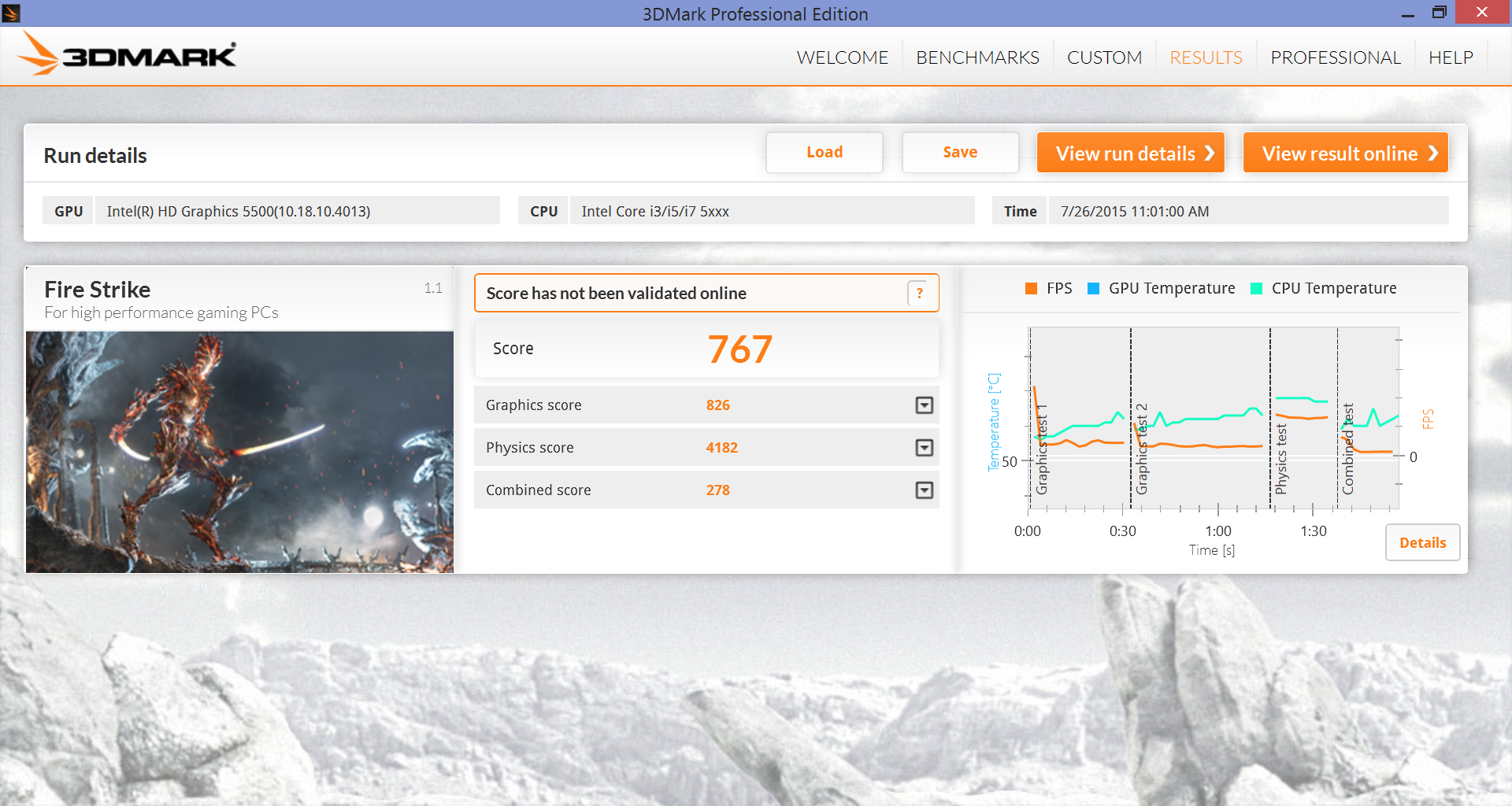Click the CPU Temperature green legend swatch
The image size is (1512, 806).
pos(1256,288)
